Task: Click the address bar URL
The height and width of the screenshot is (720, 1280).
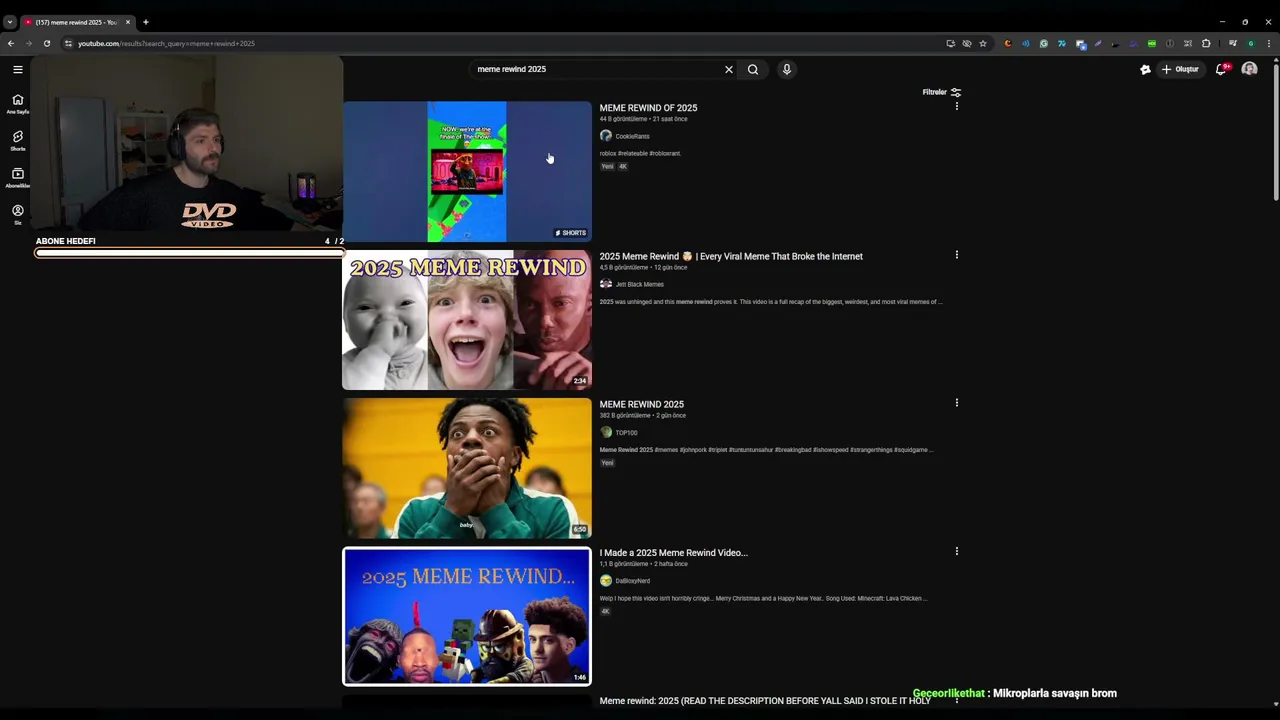Action: pyautogui.click(x=166, y=43)
